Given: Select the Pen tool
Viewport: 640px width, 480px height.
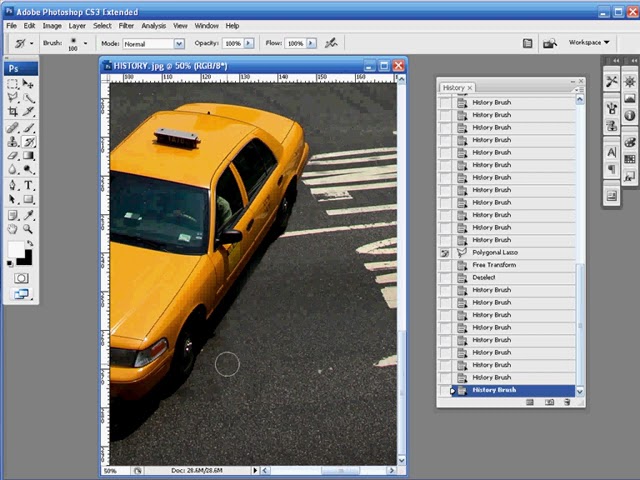Looking at the screenshot, I should (13, 185).
